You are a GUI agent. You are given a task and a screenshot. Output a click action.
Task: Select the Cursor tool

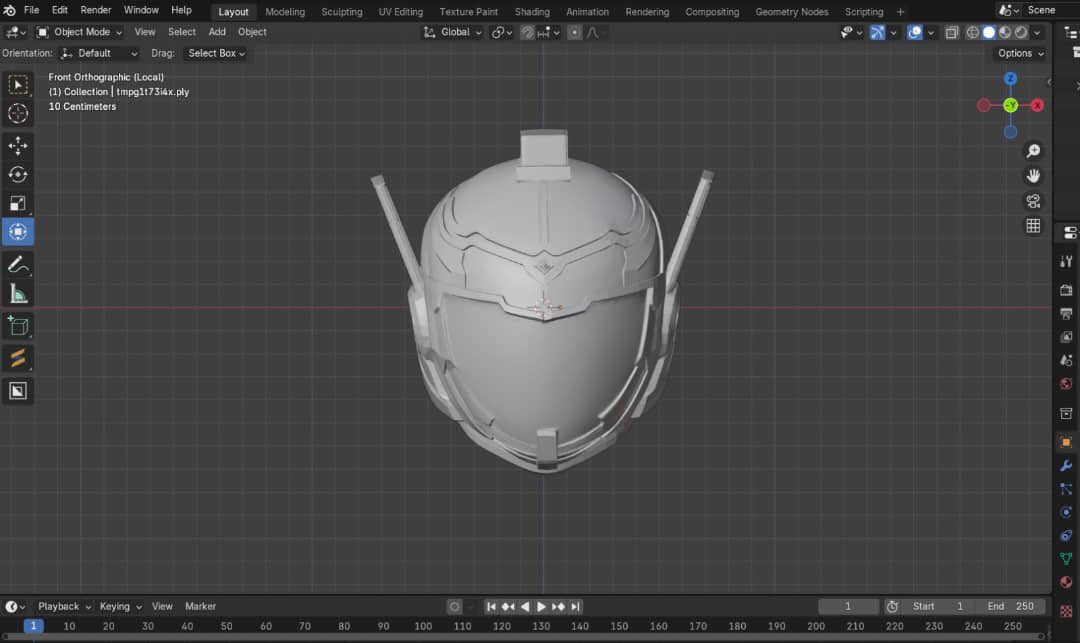(x=18, y=114)
